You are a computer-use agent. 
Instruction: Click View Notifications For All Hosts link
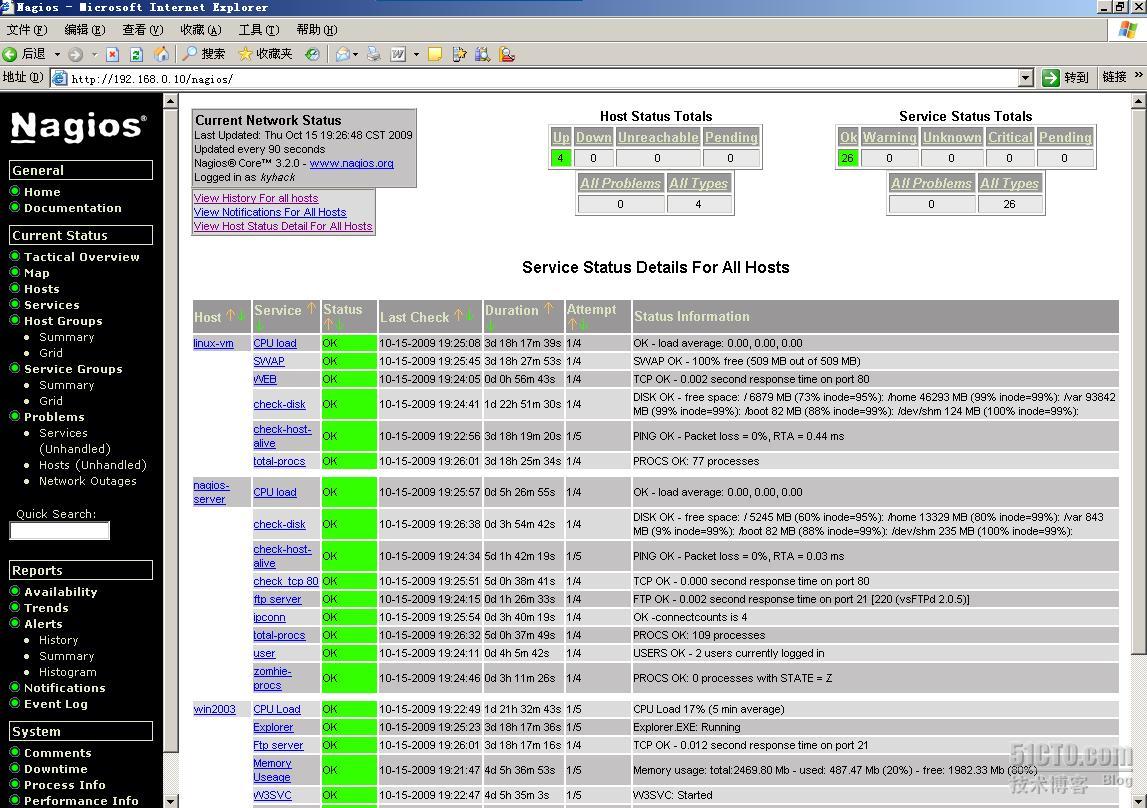pyautogui.click(x=270, y=212)
